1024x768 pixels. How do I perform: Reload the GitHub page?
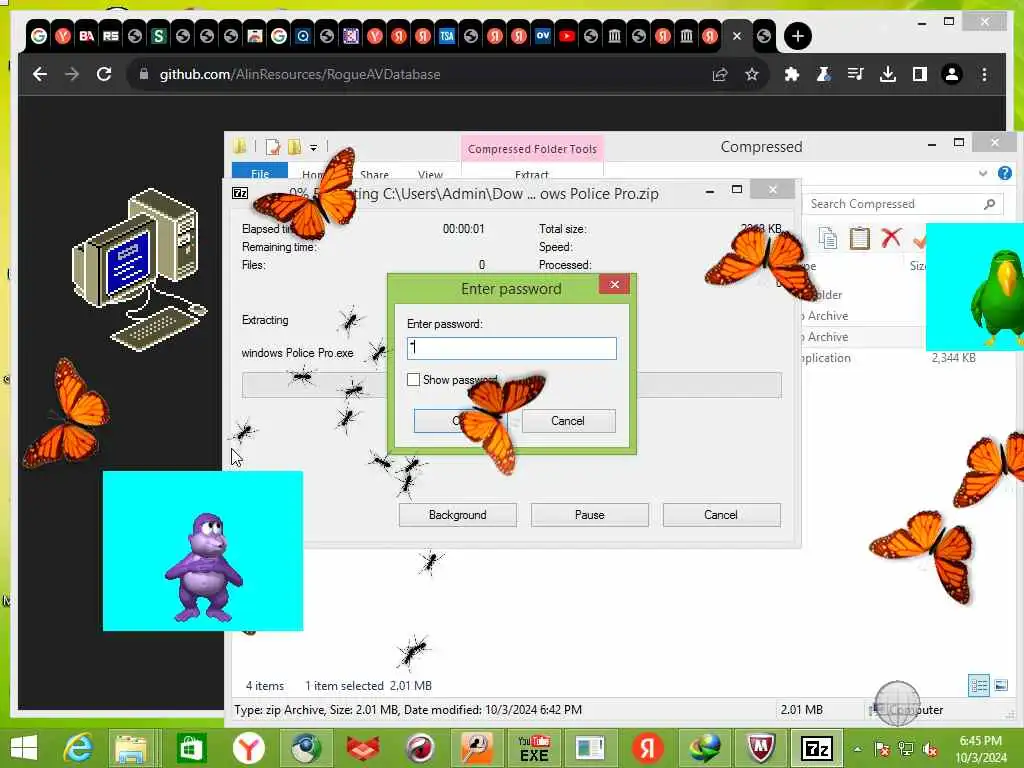pyautogui.click(x=104, y=74)
